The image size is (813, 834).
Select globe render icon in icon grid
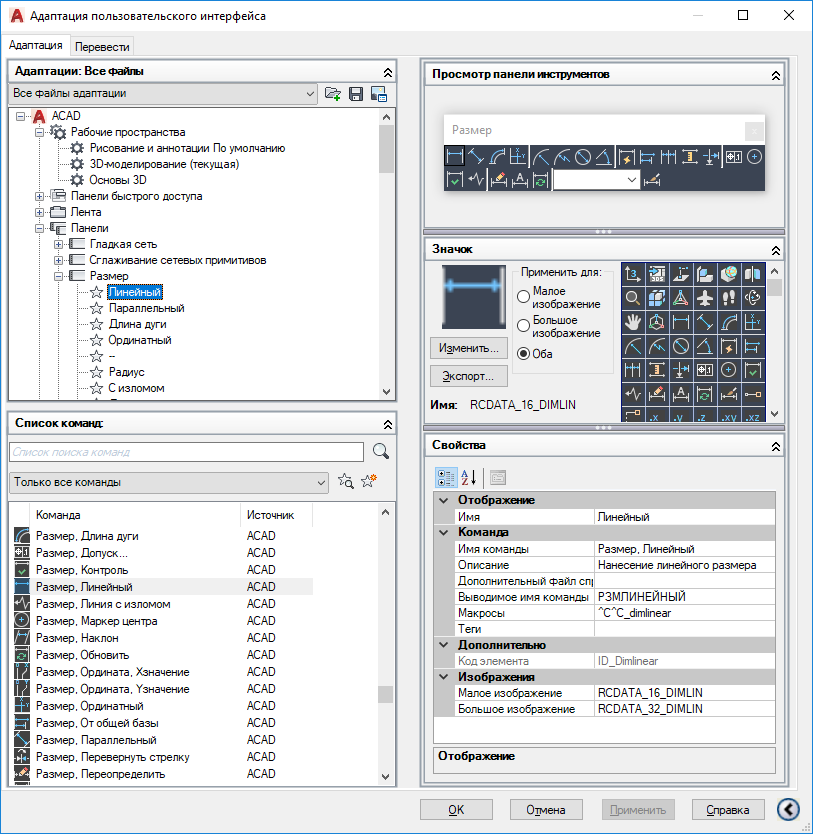(x=728, y=274)
